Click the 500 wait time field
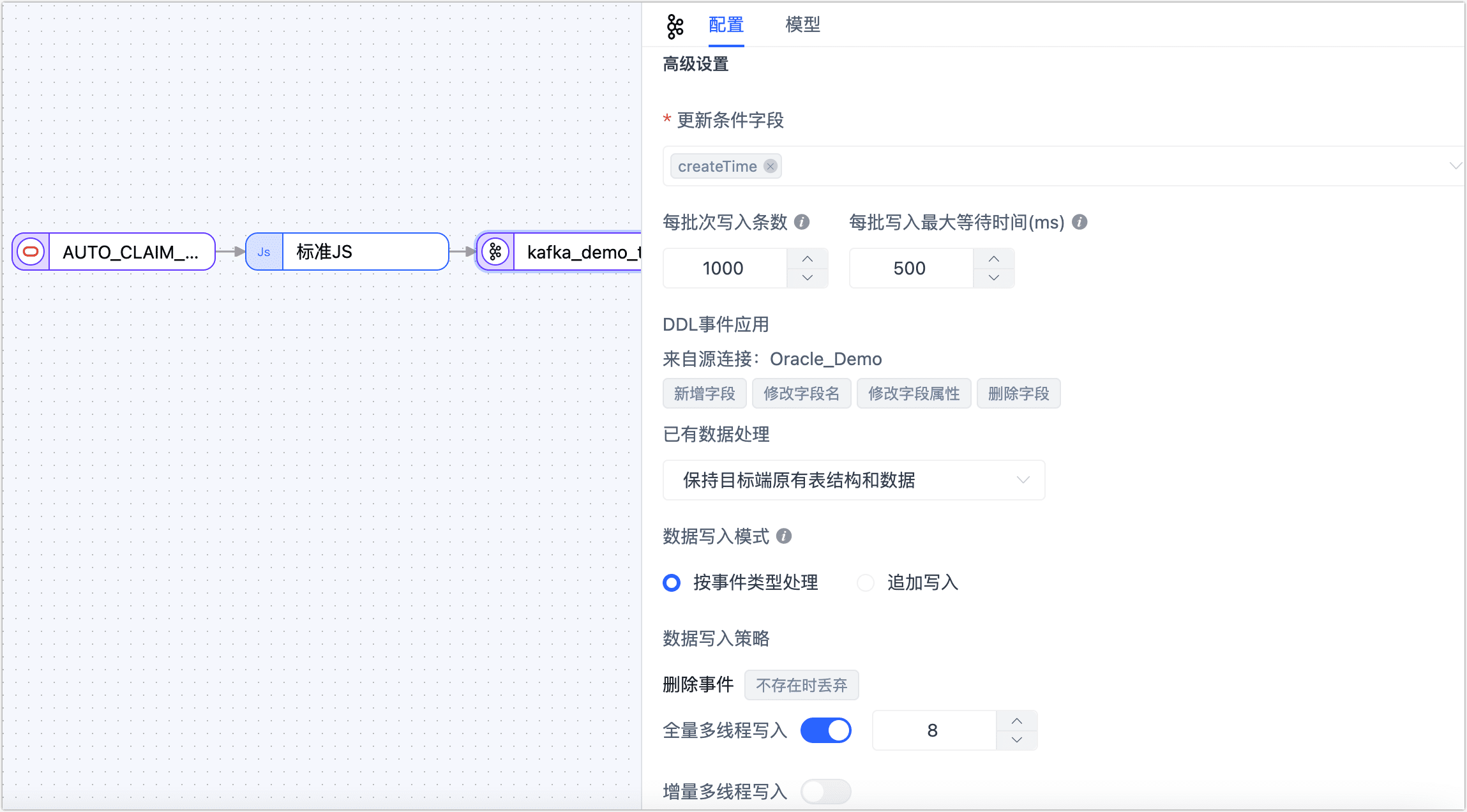This screenshot has width=1467, height=812. [910, 268]
